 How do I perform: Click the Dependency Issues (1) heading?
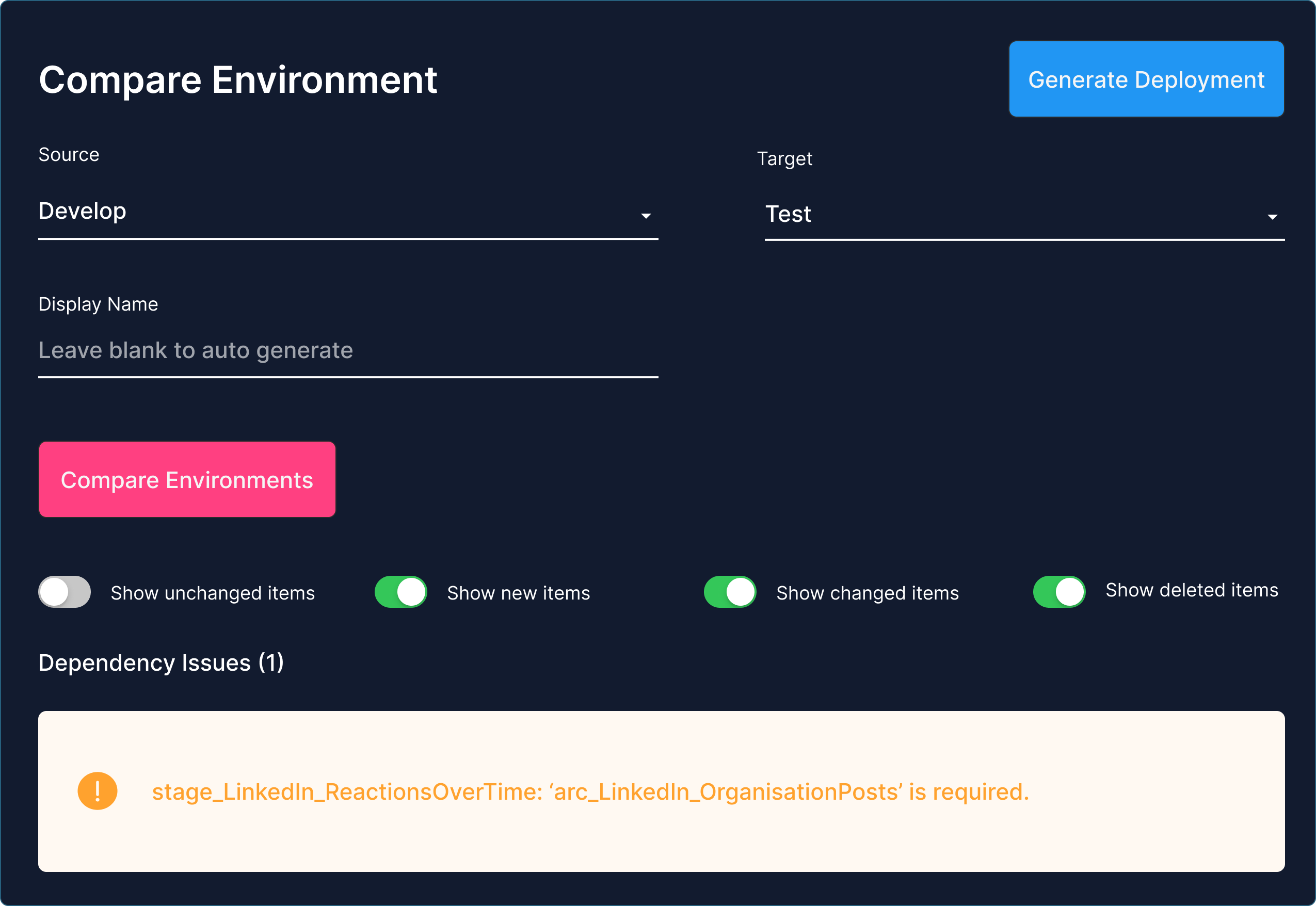click(161, 662)
